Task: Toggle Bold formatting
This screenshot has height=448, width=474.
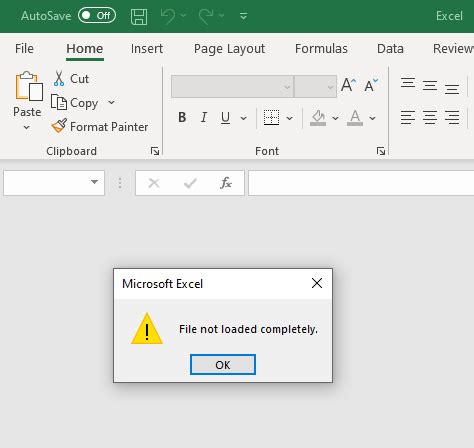Action: coord(182,117)
